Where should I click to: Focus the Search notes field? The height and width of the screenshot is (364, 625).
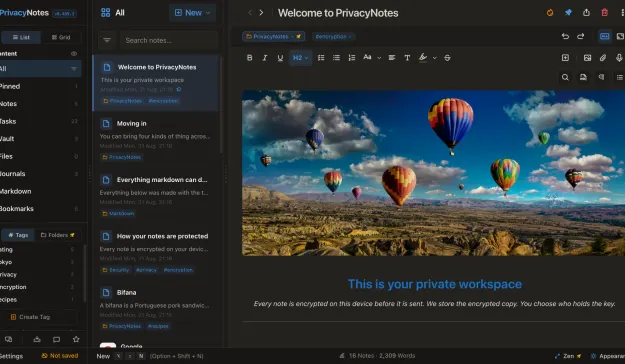pos(169,40)
